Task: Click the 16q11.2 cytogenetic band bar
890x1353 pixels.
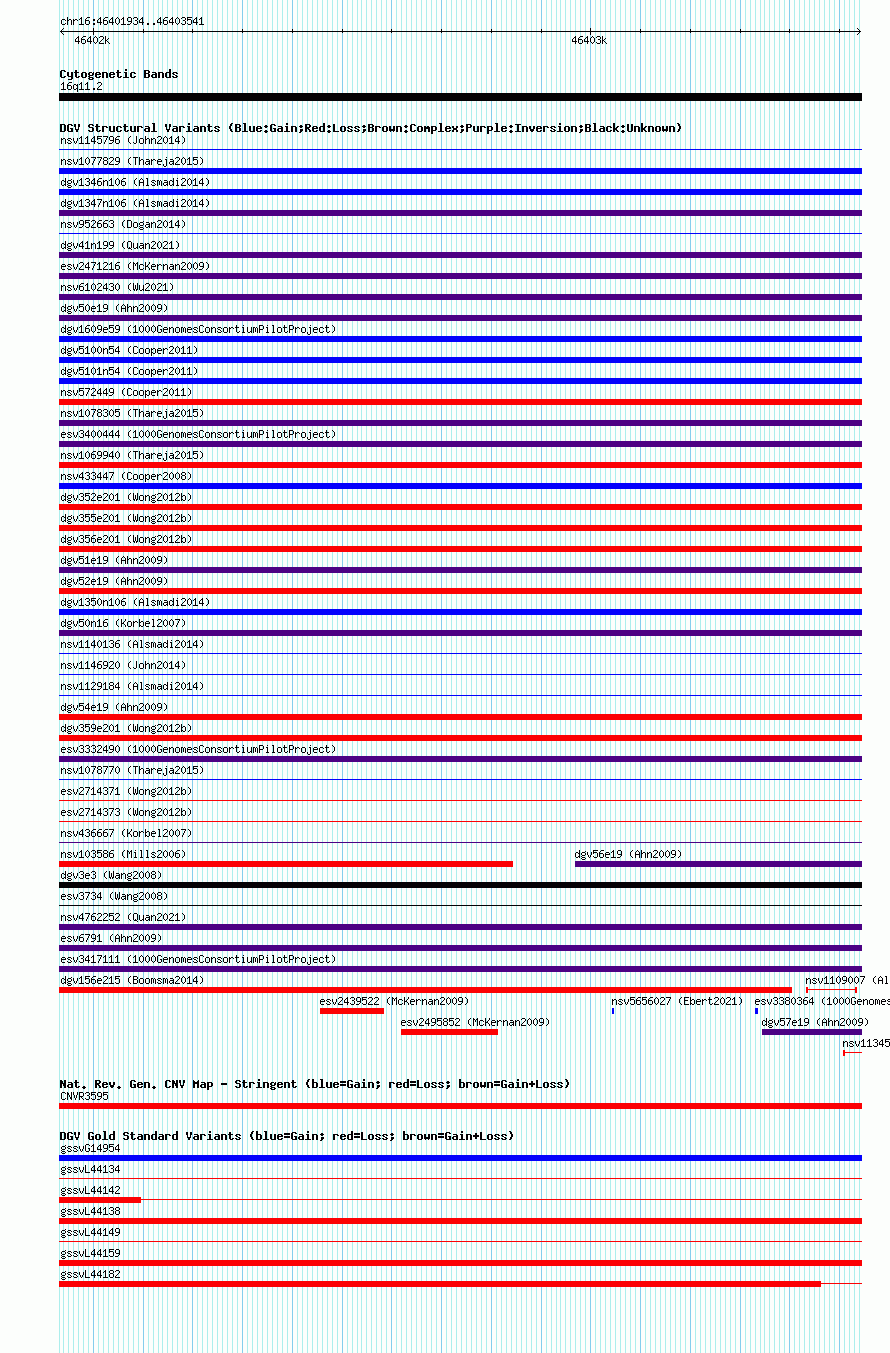Action: coord(460,97)
